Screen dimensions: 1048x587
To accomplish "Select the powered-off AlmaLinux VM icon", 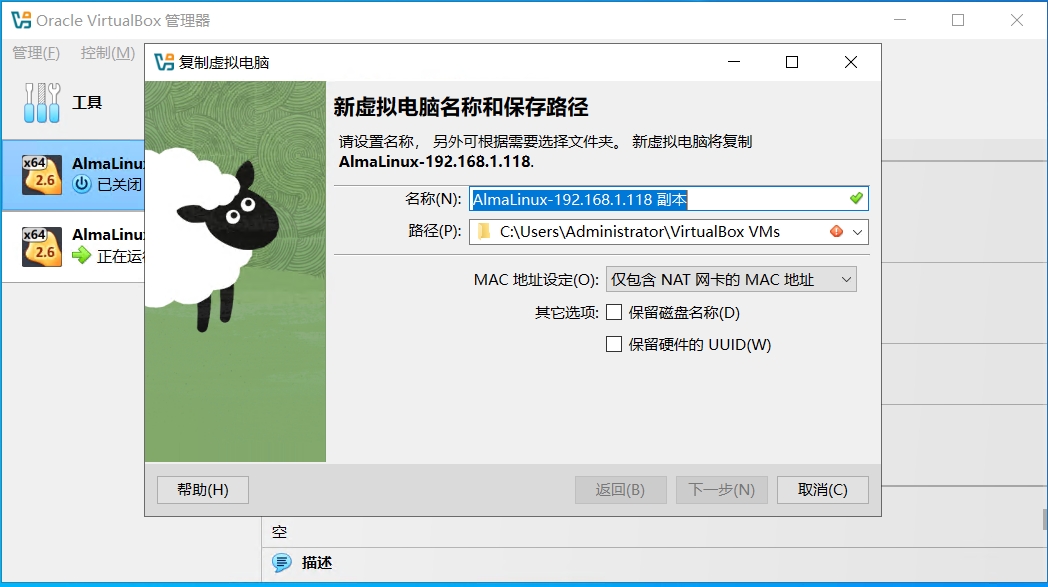I will pyautogui.click(x=42, y=174).
